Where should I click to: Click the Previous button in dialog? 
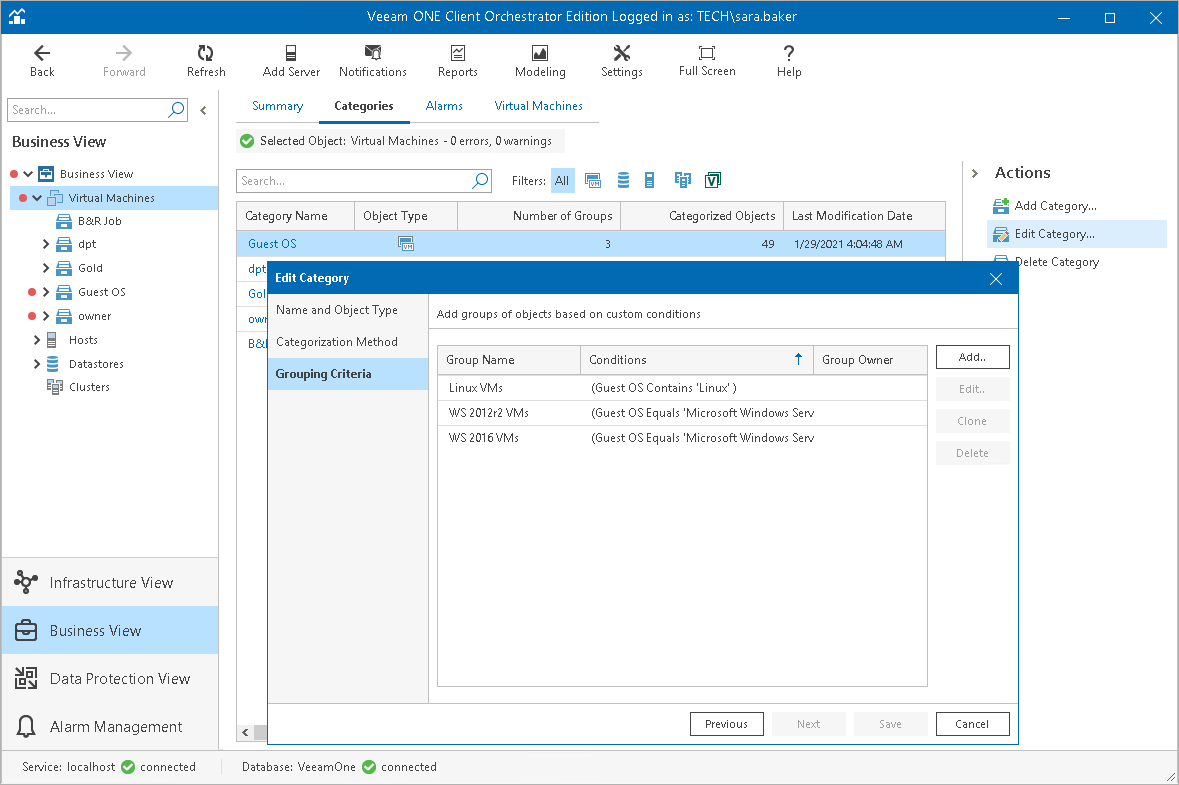(726, 724)
